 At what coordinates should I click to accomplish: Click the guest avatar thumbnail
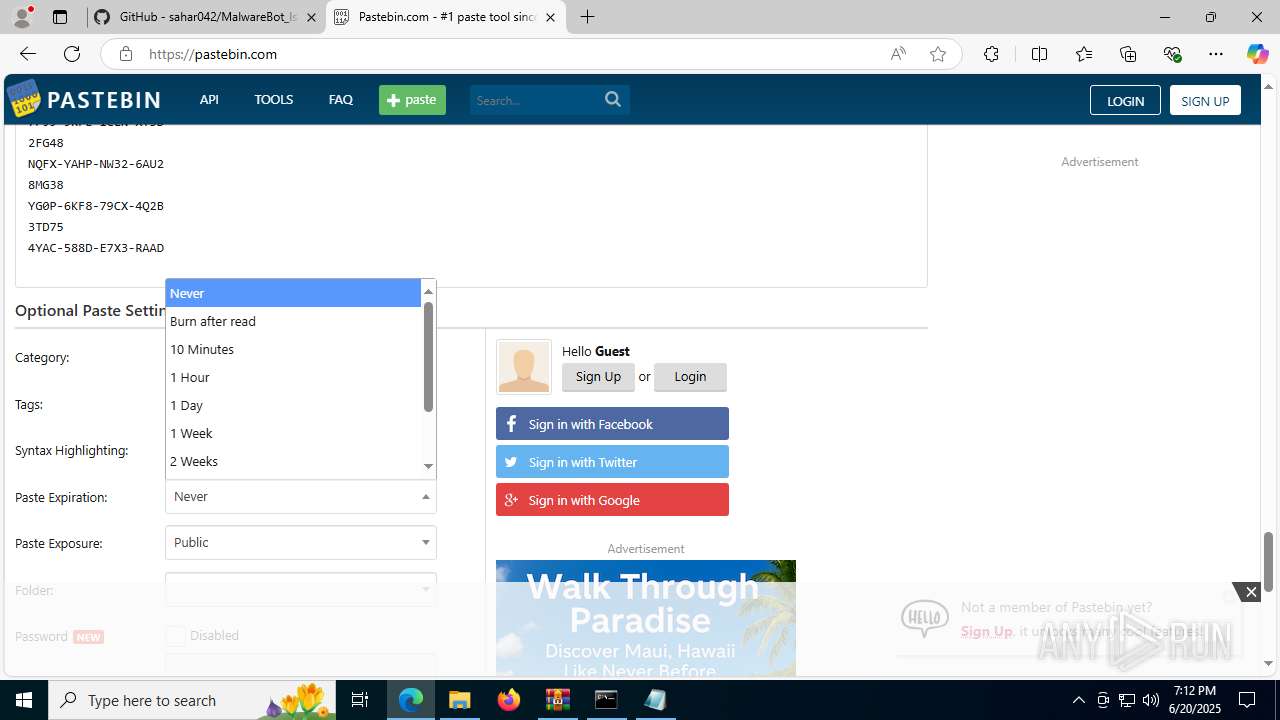pos(524,366)
